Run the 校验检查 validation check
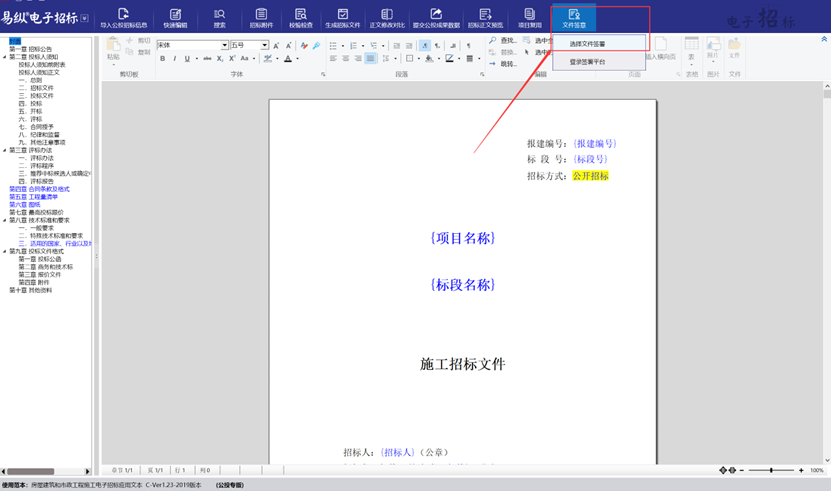The height and width of the screenshot is (491, 831). pyautogui.click(x=301, y=18)
